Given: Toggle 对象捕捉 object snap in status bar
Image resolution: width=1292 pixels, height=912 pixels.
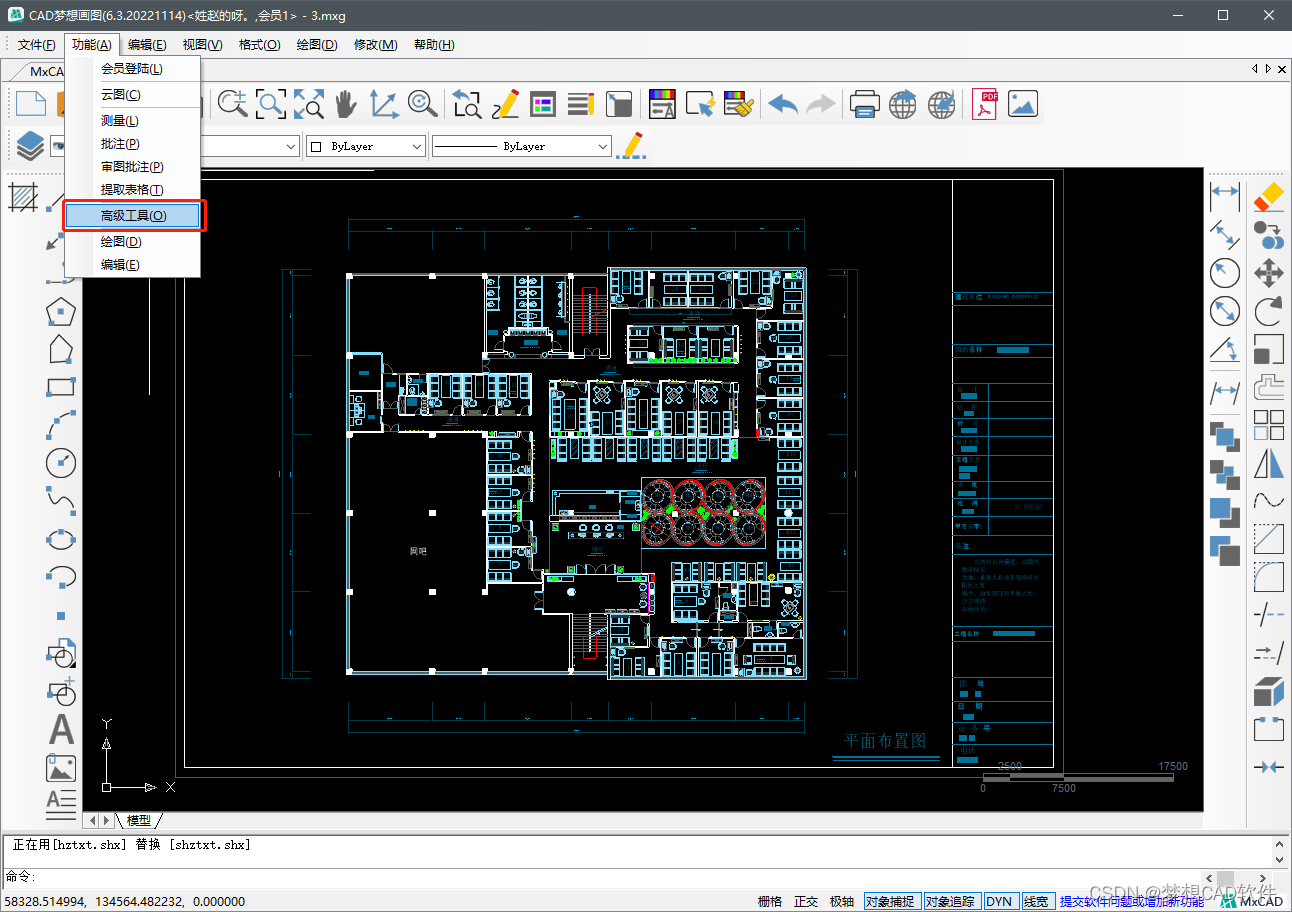Looking at the screenshot, I should pos(890,901).
